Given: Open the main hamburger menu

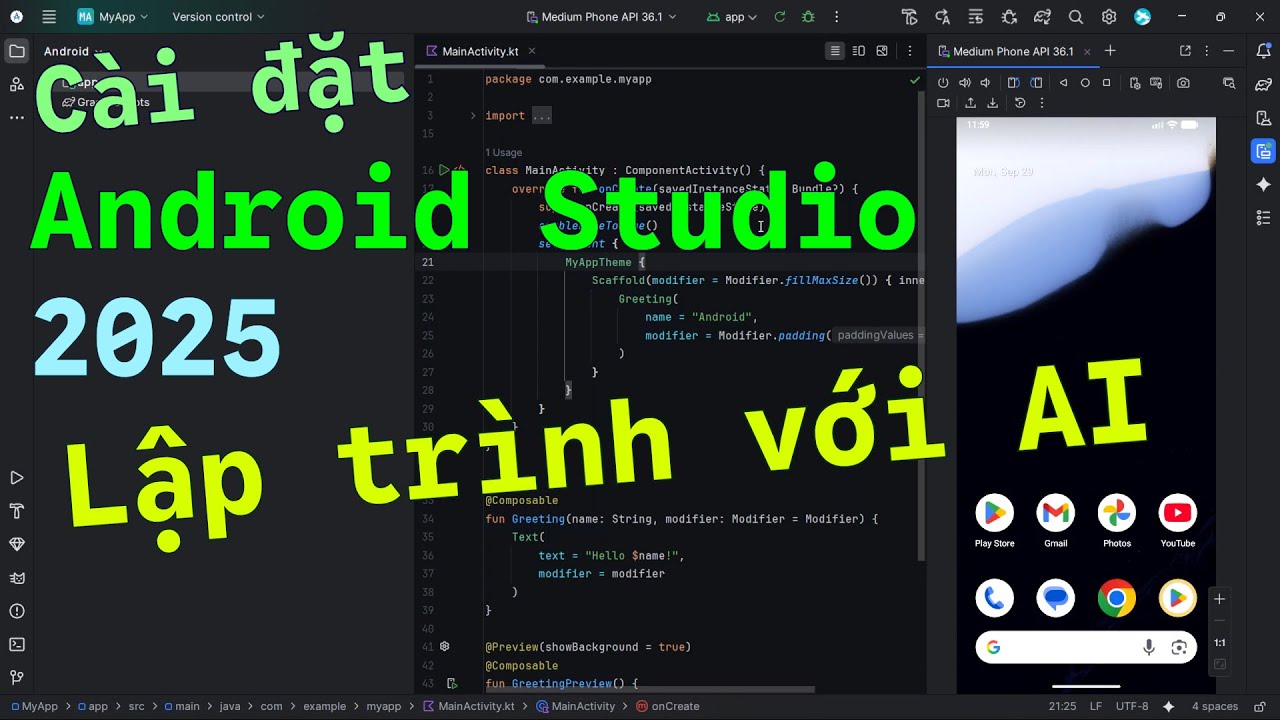Looking at the screenshot, I should click(49, 17).
